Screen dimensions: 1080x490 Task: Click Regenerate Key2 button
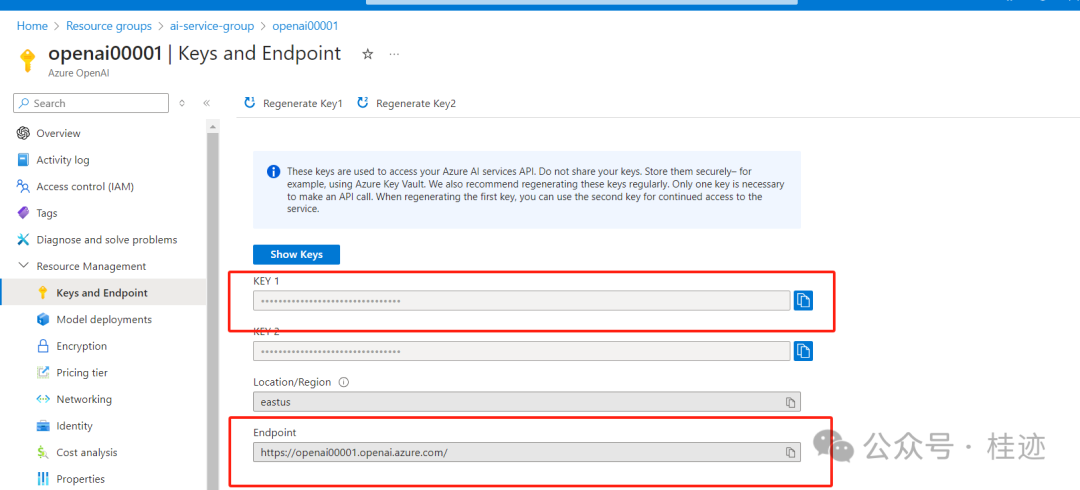click(x=406, y=103)
